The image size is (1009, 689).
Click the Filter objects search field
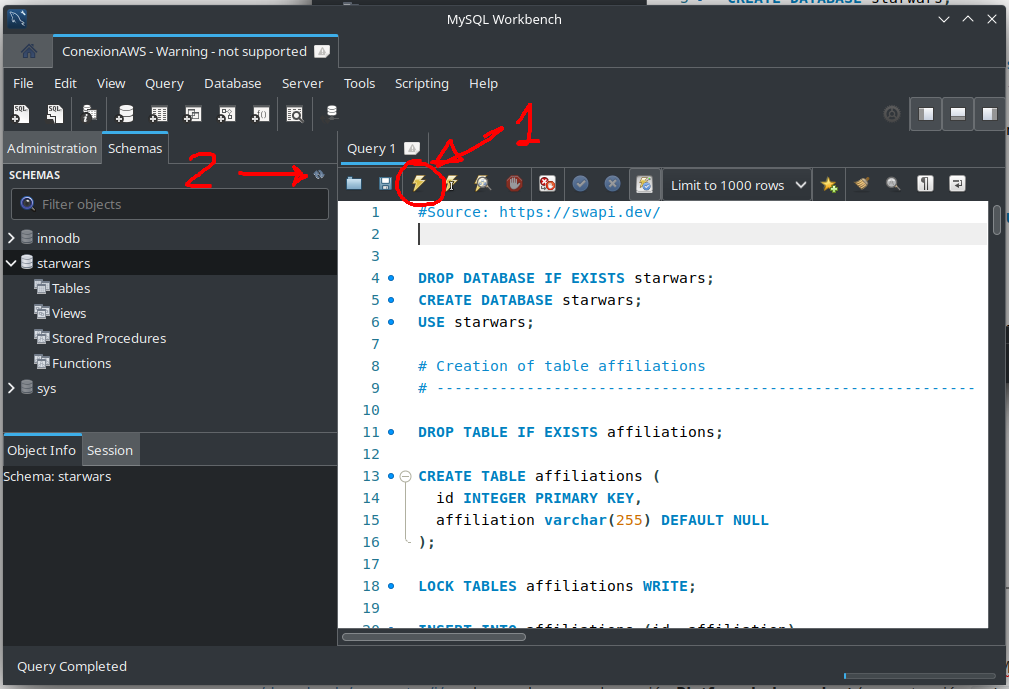(169, 204)
